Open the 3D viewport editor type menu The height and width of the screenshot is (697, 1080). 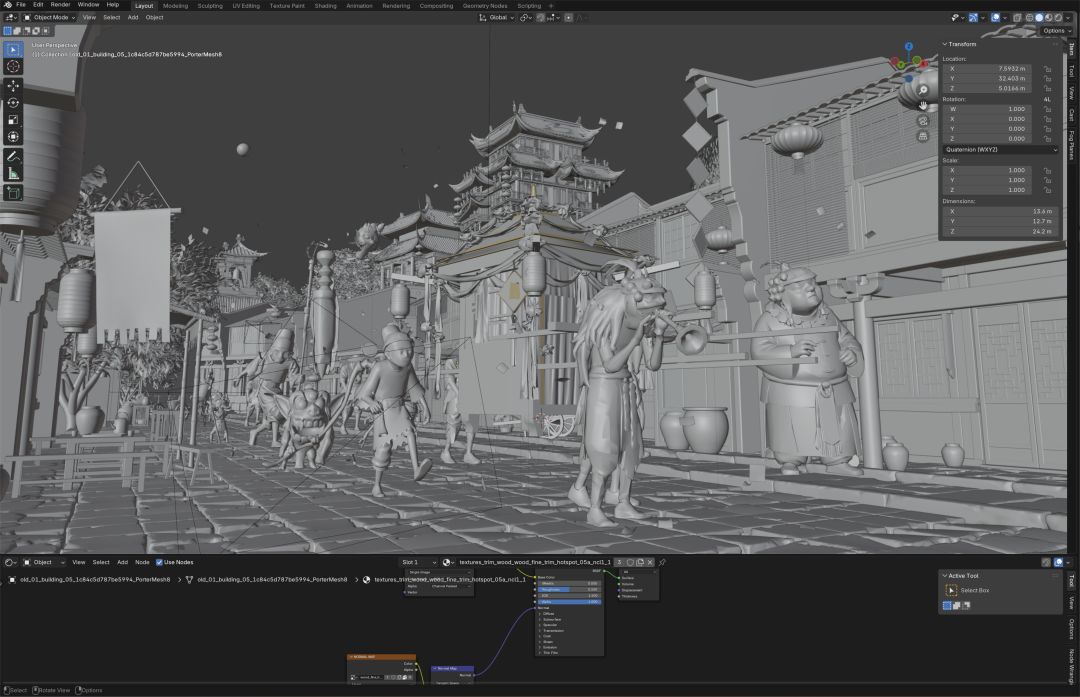(x=11, y=18)
